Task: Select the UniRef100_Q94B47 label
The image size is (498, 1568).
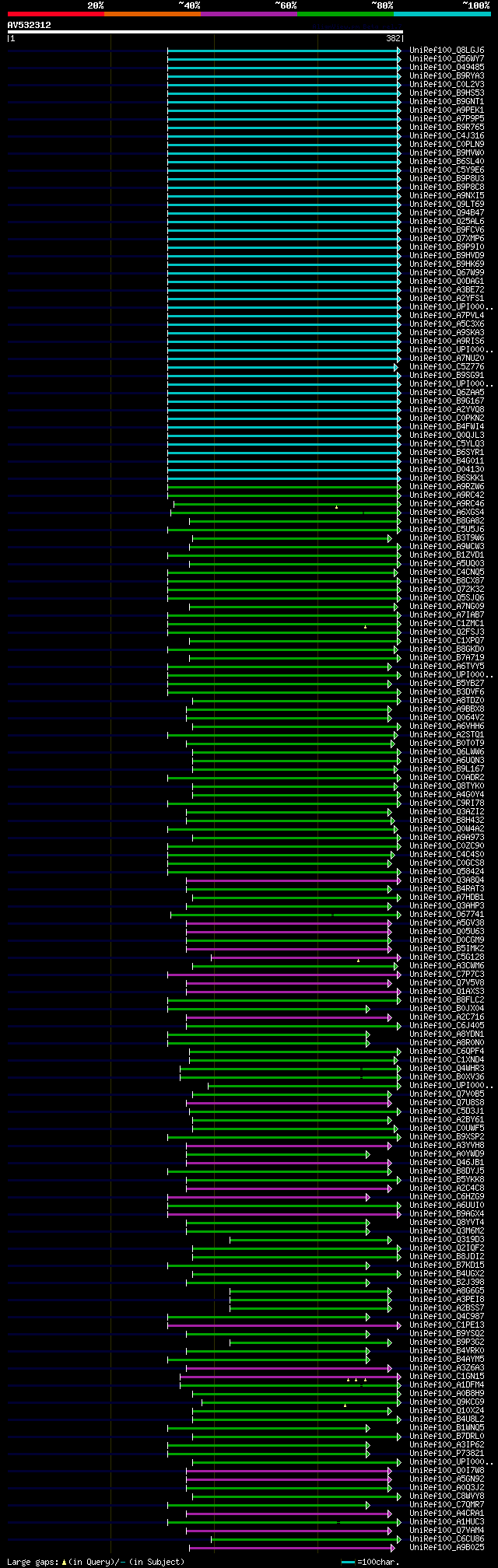Action: tap(447, 212)
